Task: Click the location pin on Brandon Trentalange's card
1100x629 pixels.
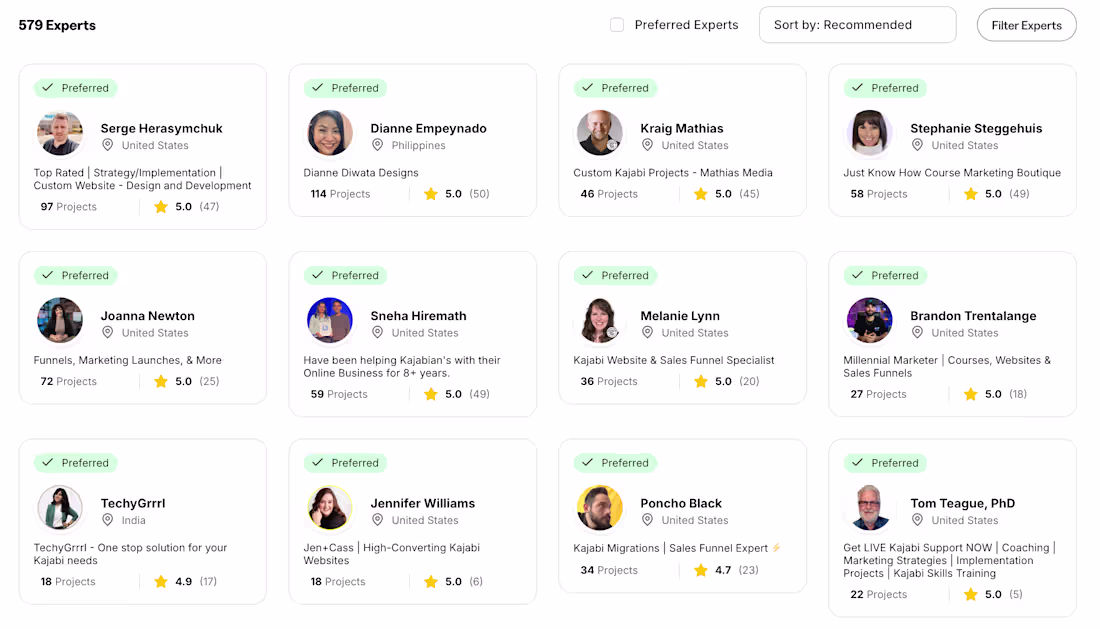Action: point(917,333)
